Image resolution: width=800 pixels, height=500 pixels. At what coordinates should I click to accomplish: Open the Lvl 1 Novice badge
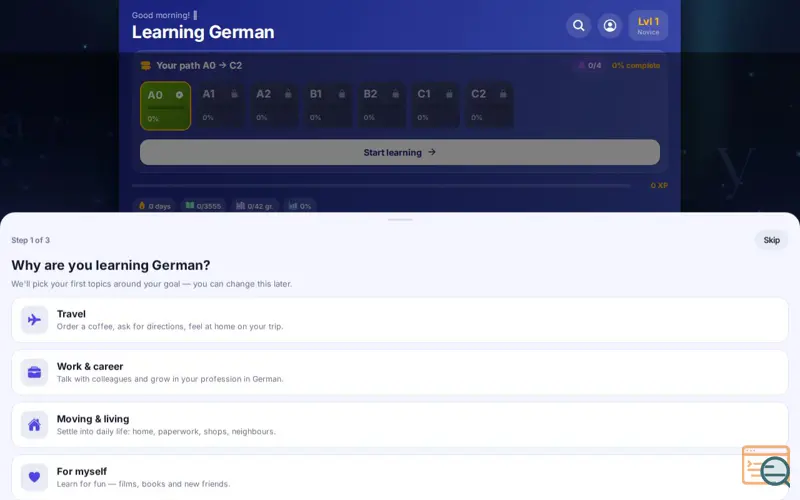pos(648,26)
